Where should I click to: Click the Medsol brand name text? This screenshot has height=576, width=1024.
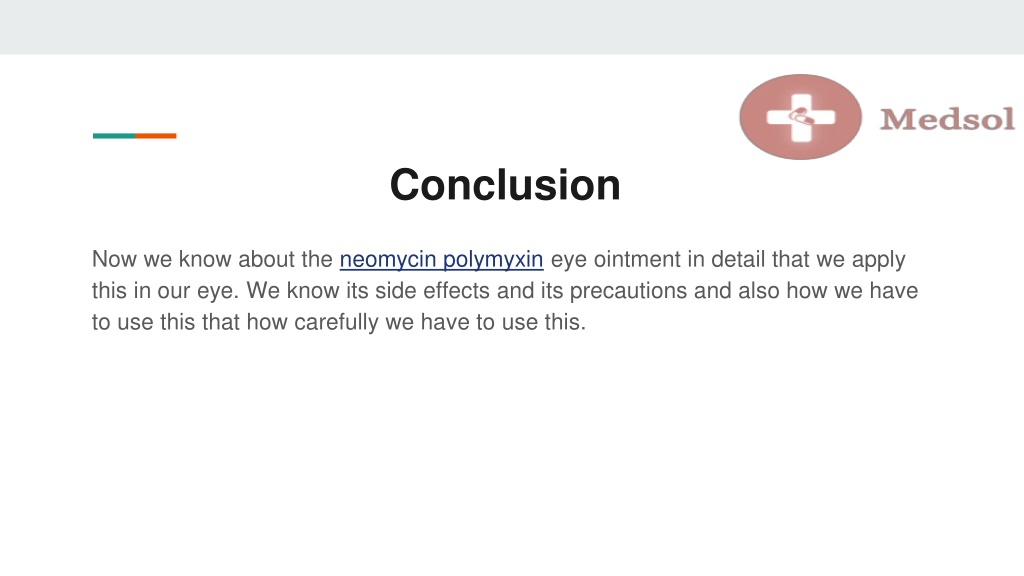pyautogui.click(x=948, y=120)
